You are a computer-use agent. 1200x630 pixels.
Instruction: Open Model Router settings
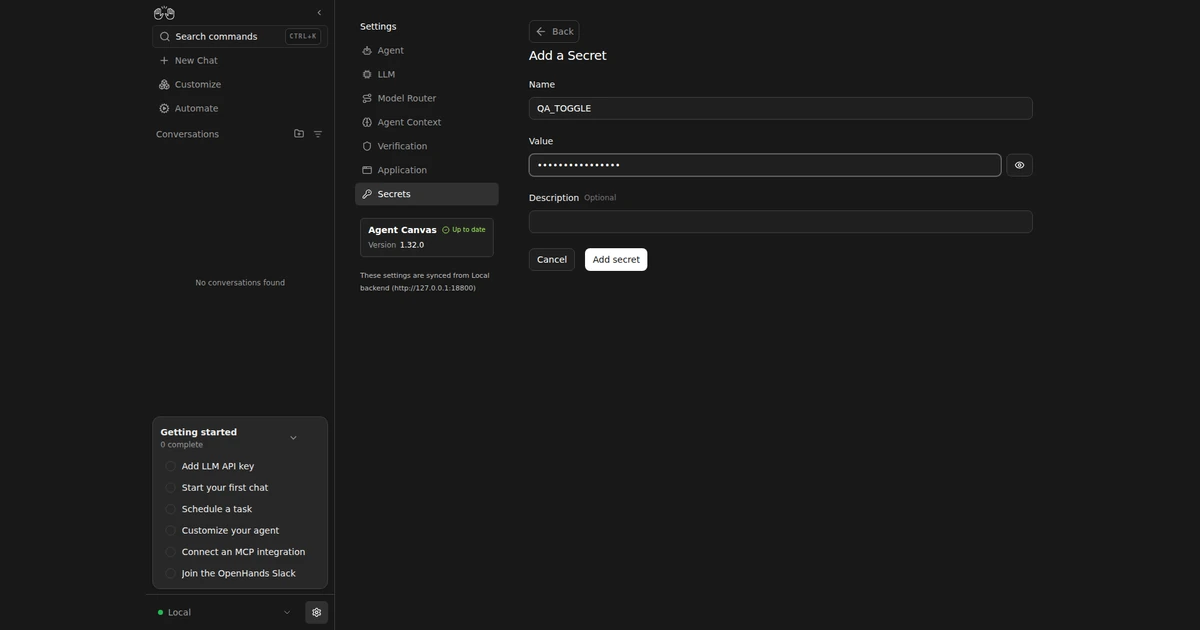point(427,98)
